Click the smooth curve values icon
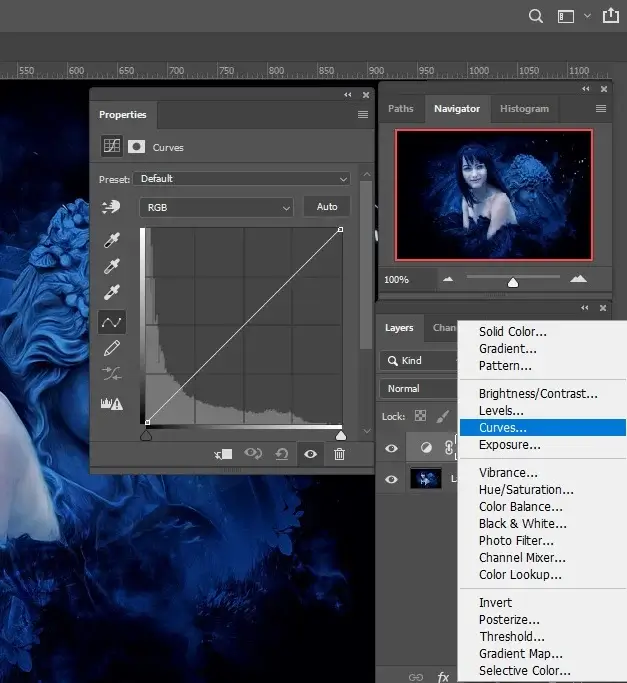Viewport: 627px width, 683px height. tap(112, 374)
